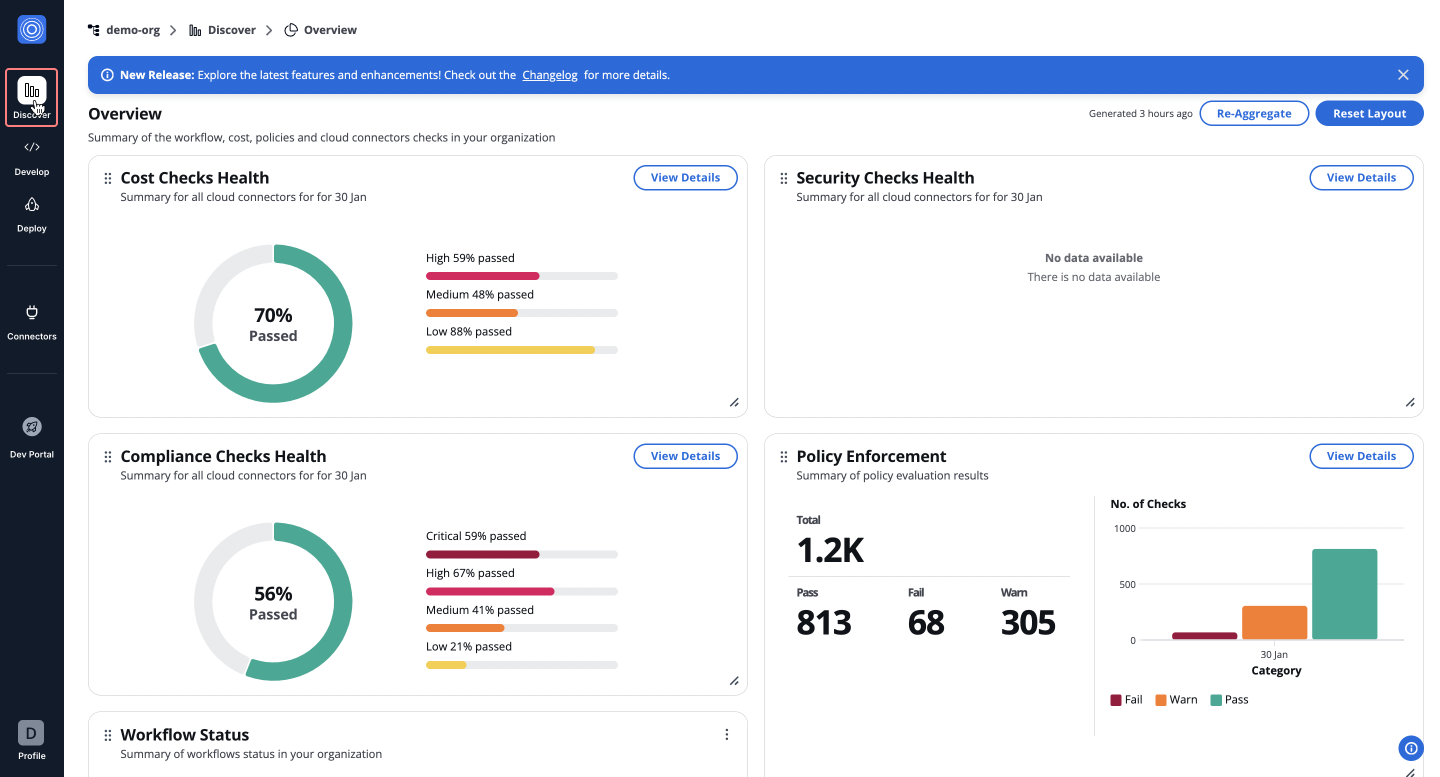Viewport: 1440px width, 777px height.
Task: Toggle the Fail legend item in chart
Action: point(1126,700)
